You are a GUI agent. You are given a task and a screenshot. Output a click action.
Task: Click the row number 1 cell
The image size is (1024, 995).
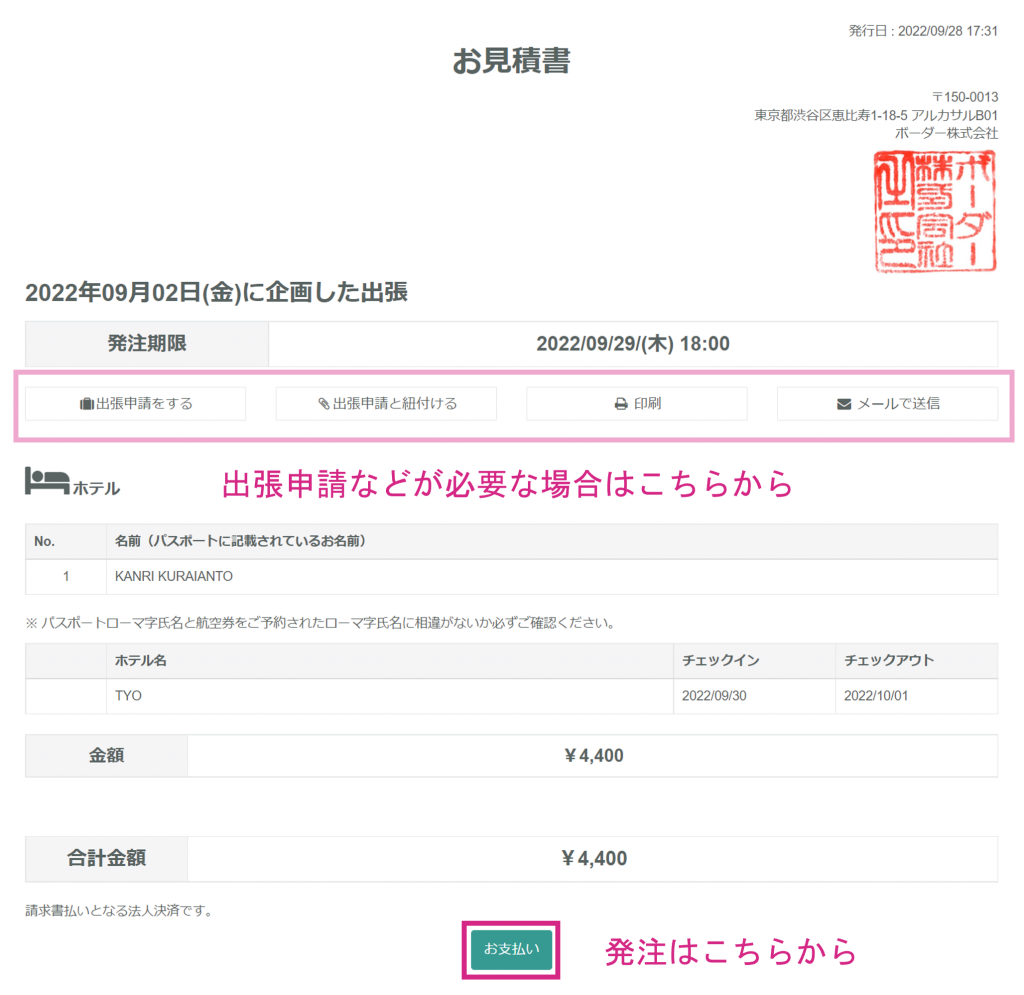point(66,576)
